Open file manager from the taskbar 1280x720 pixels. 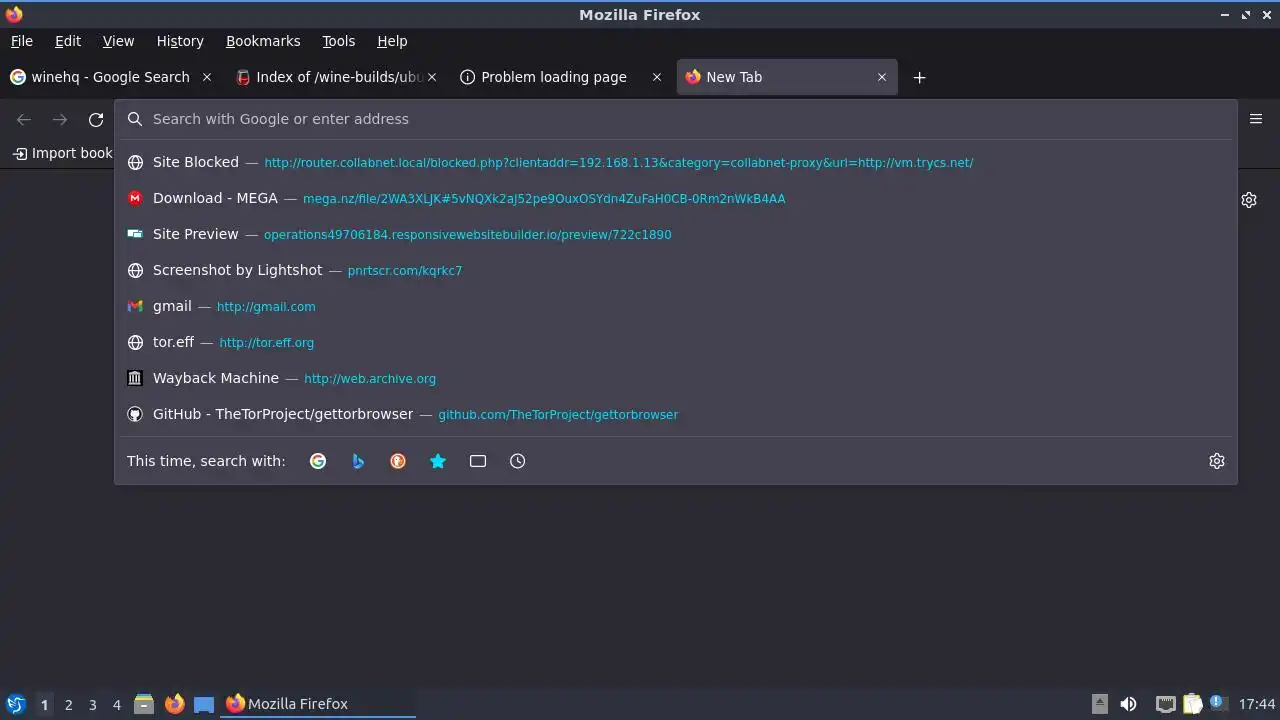[144, 704]
